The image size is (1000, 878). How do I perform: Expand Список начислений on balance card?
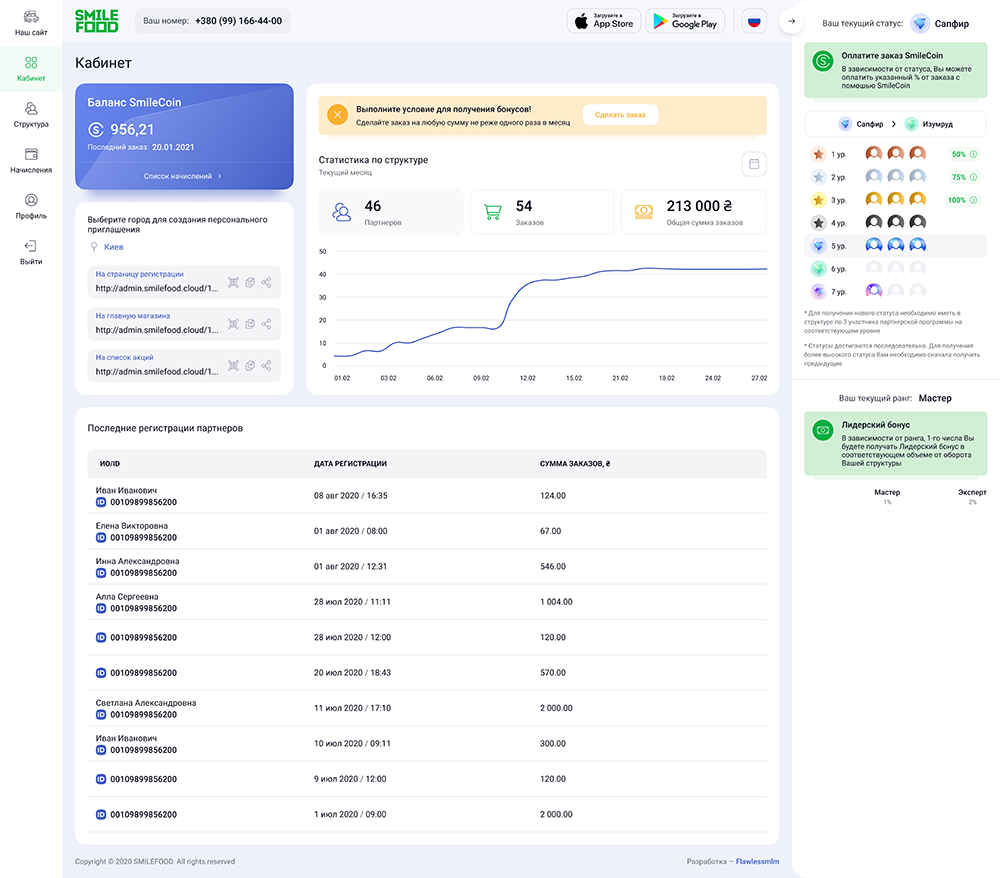[x=183, y=176]
